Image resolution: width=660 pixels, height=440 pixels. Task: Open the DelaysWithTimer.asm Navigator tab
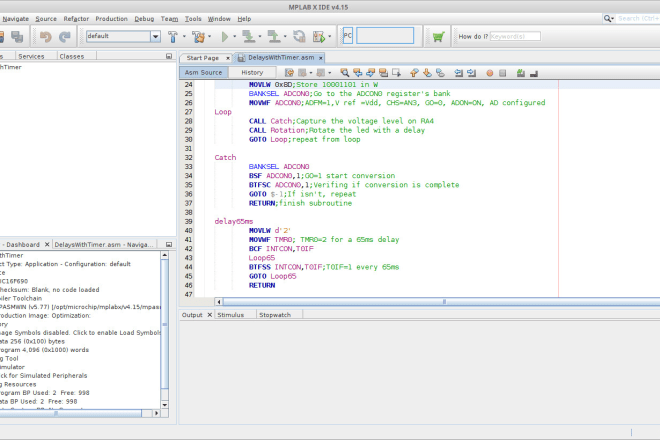(104, 245)
